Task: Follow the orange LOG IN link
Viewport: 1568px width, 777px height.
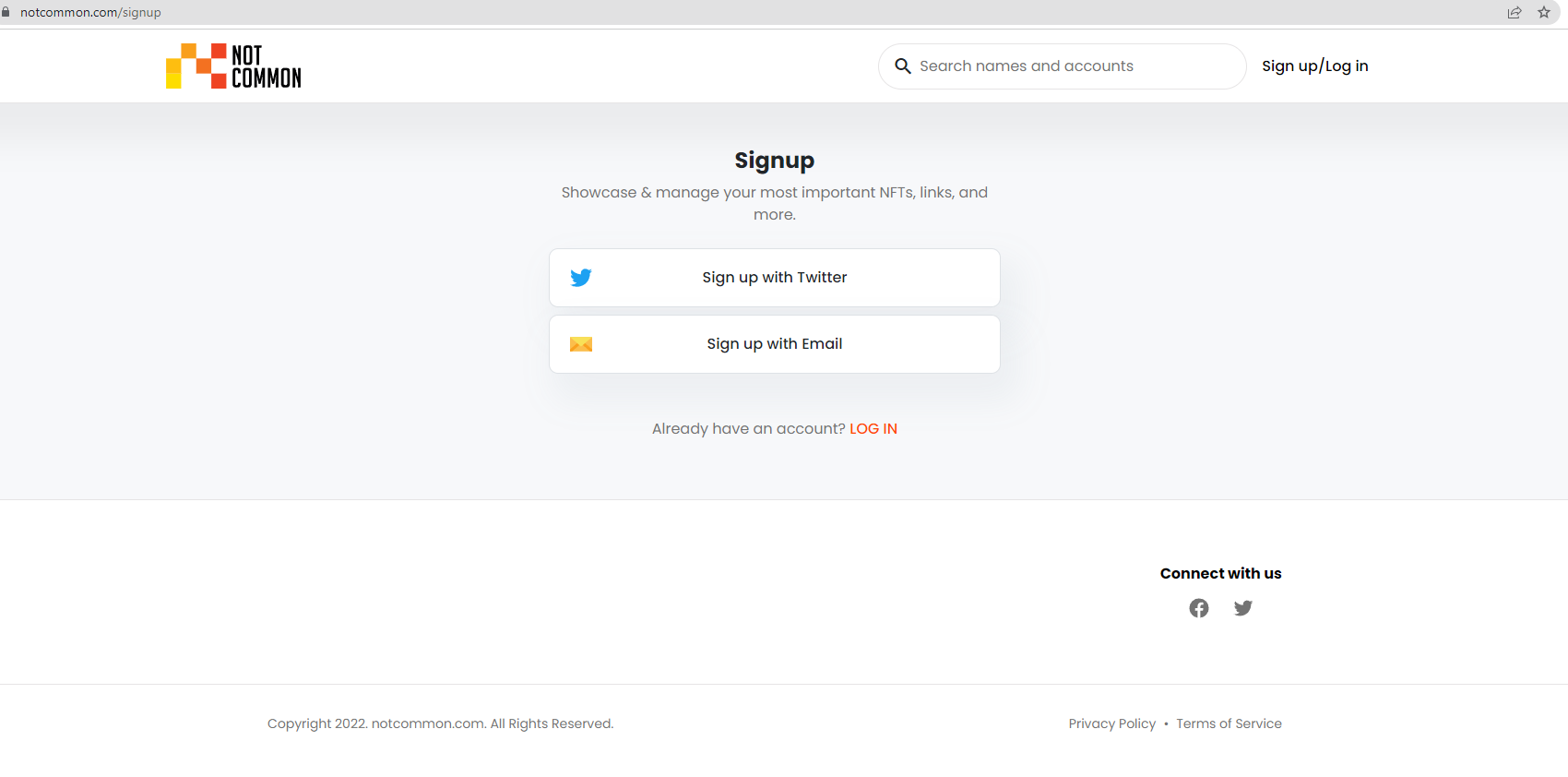Action: 873,429
